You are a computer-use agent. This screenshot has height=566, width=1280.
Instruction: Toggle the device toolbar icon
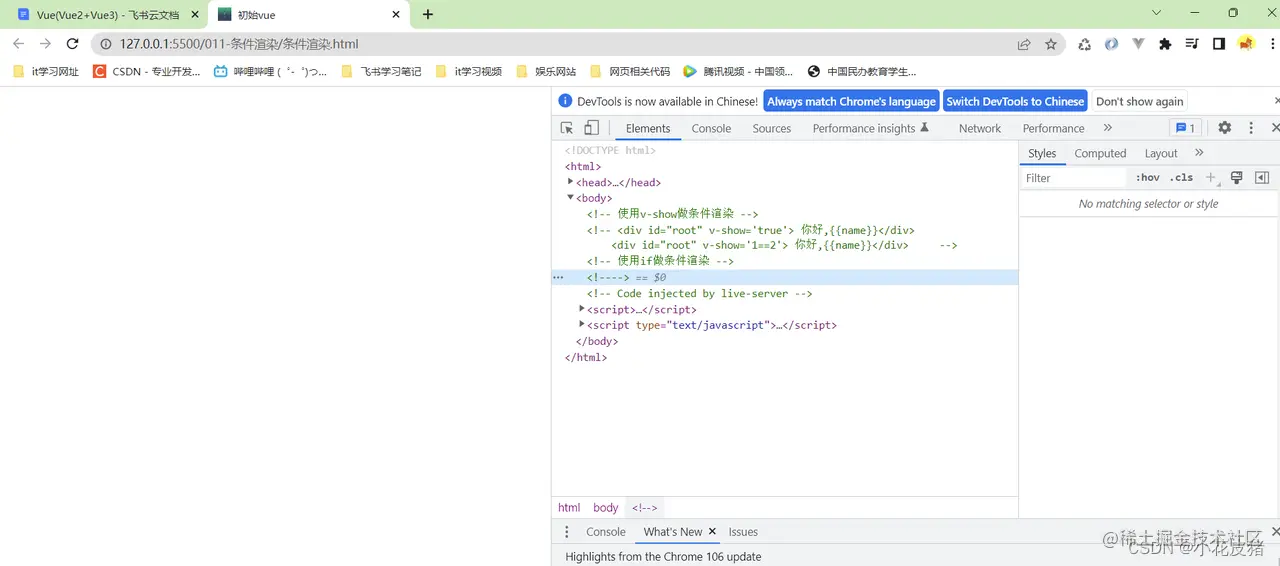pos(591,128)
